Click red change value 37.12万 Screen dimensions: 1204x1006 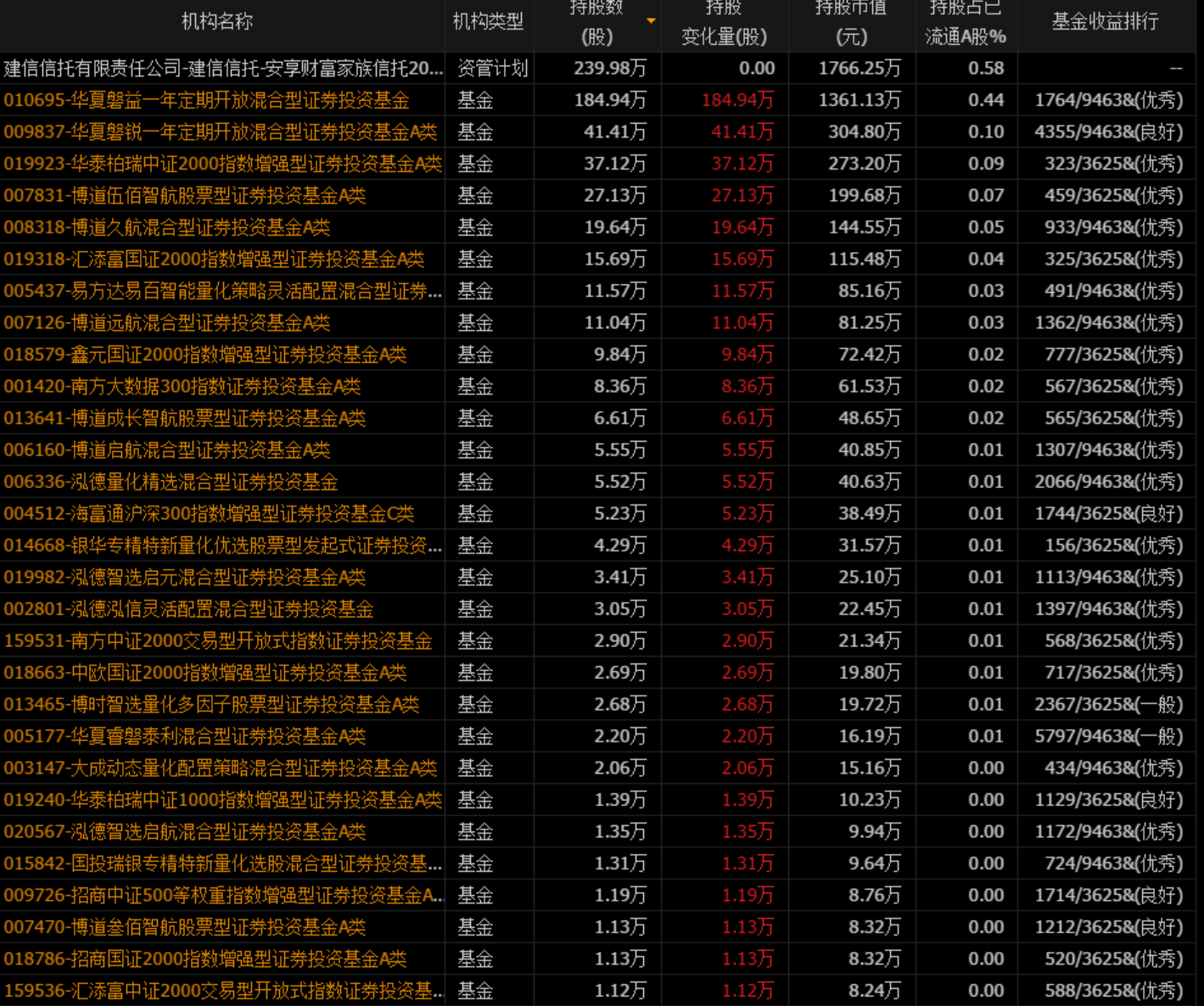pos(742,164)
